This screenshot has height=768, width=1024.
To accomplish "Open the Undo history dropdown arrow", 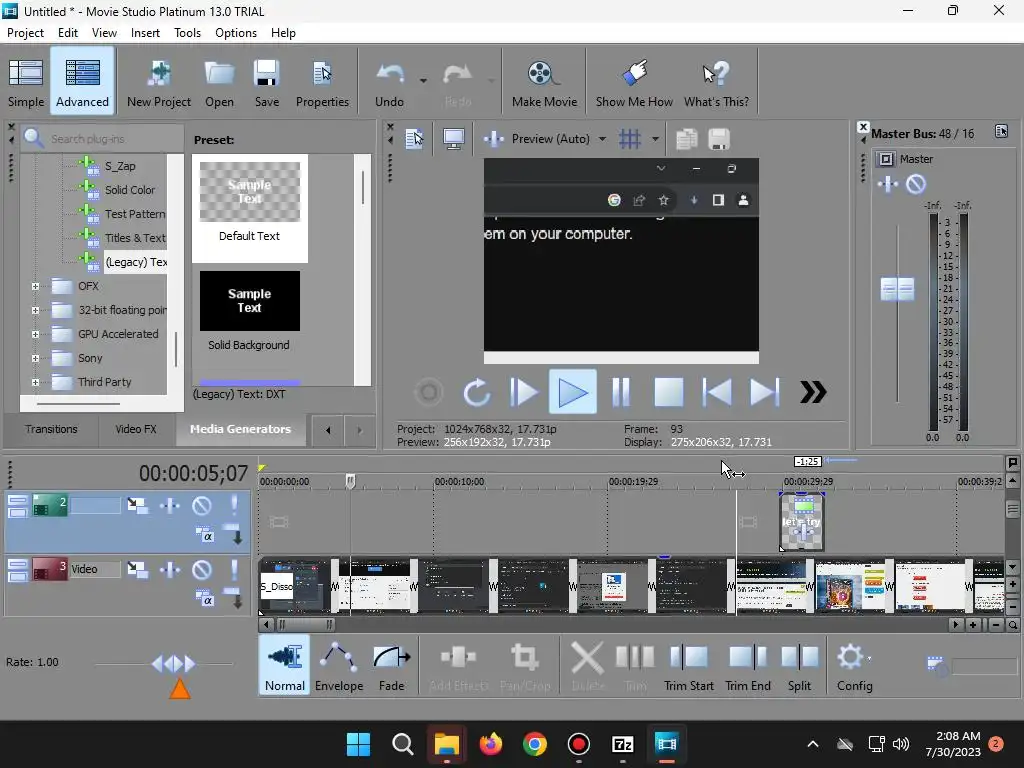I will click(x=423, y=81).
